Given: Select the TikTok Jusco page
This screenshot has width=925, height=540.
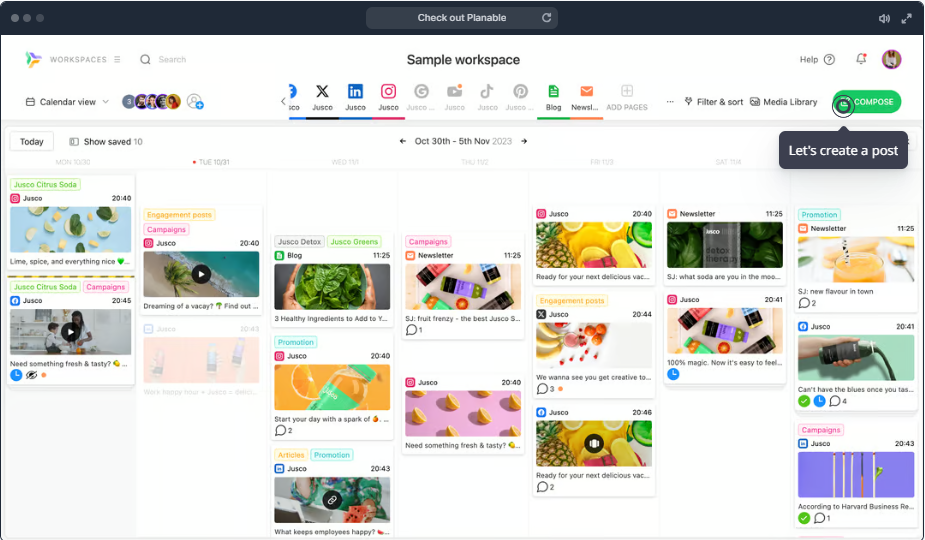Looking at the screenshot, I should pyautogui.click(x=487, y=98).
